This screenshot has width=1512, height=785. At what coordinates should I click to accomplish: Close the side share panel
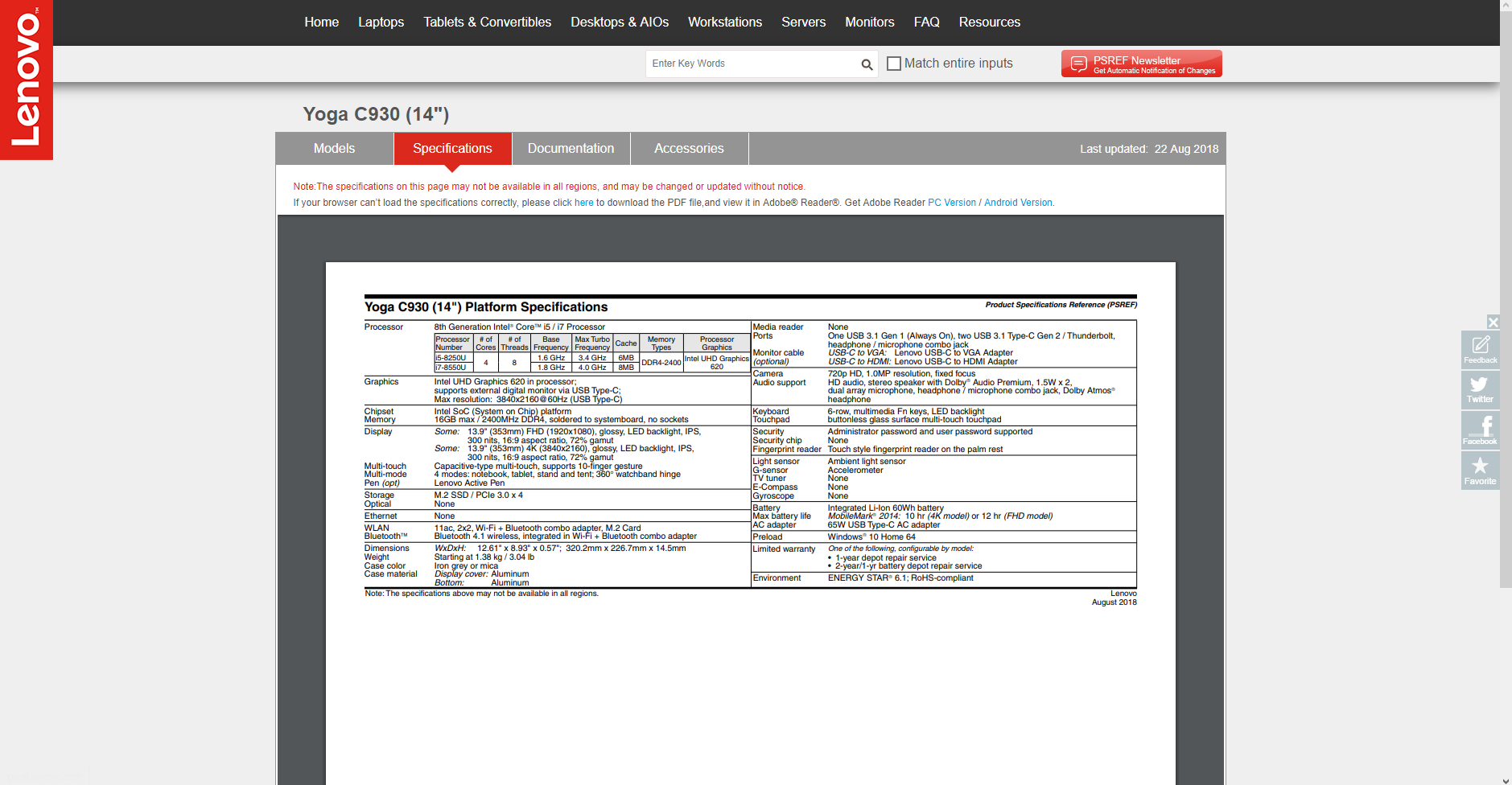(x=1493, y=323)
